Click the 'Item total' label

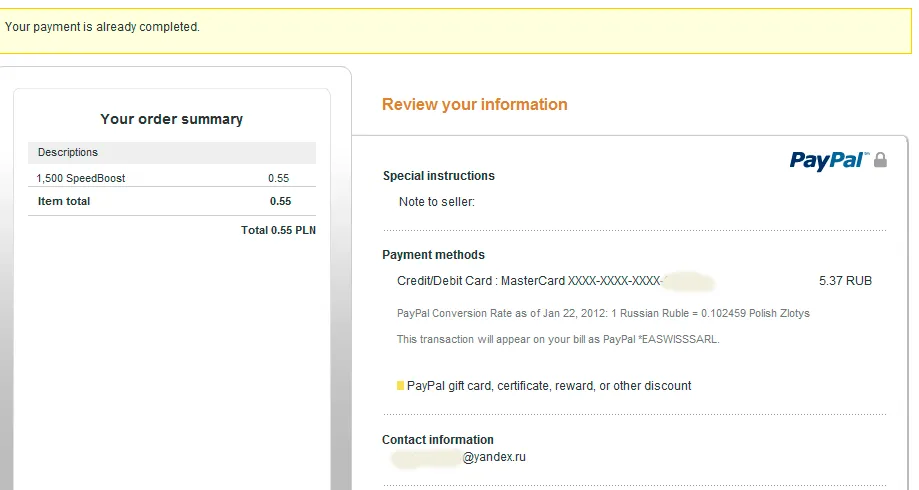[64, 201]
